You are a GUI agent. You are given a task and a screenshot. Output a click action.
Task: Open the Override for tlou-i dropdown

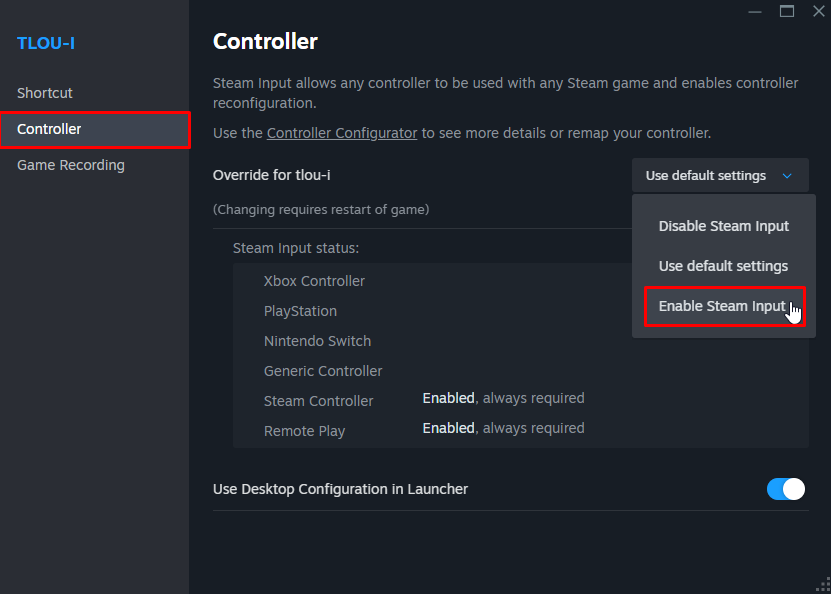point(719,175)
